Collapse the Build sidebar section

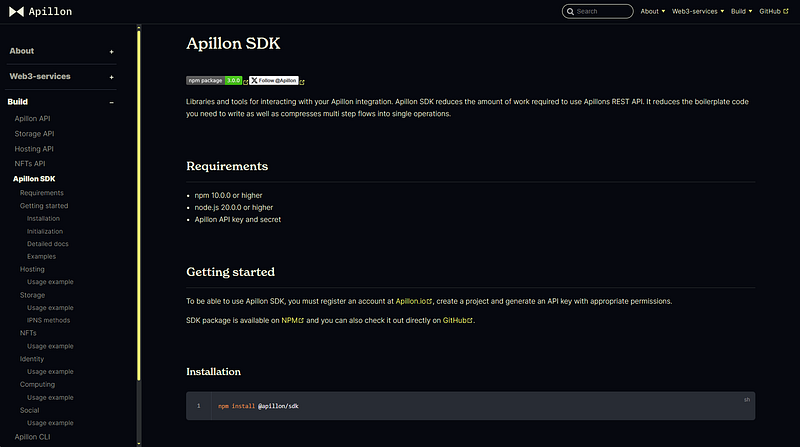point(61,102)
